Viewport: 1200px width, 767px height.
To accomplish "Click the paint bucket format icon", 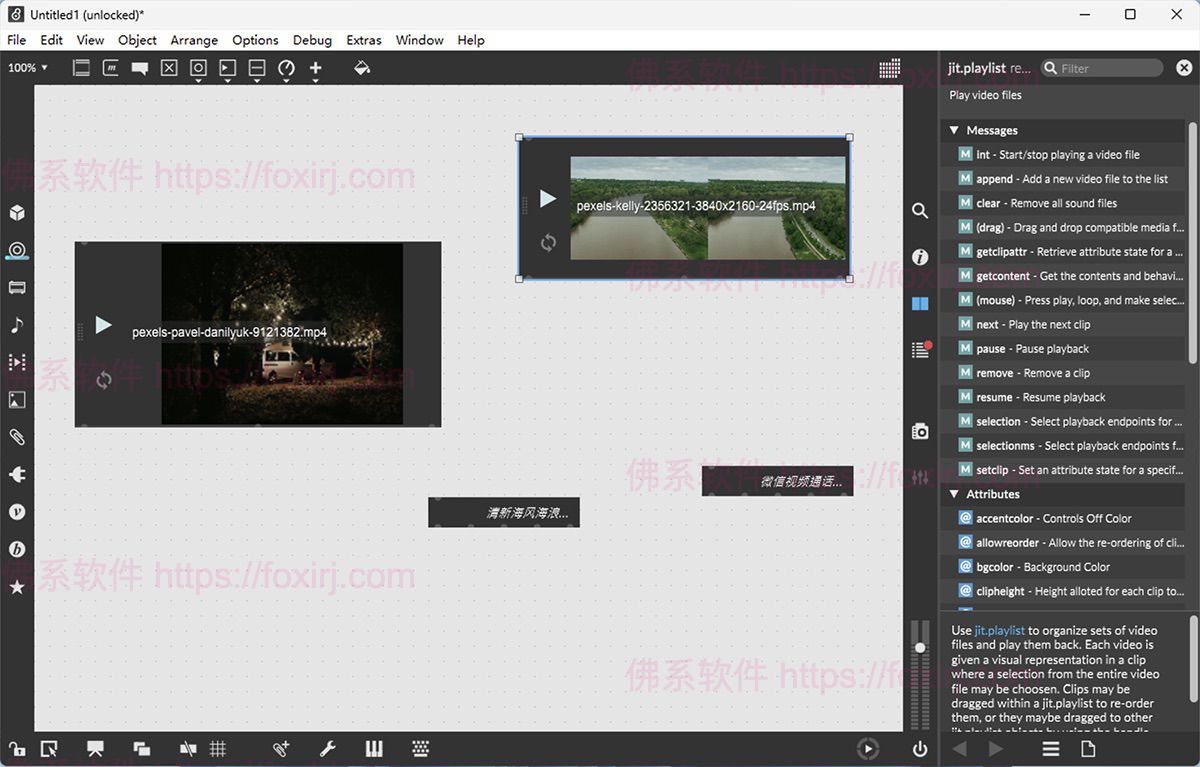I will 362,68.
